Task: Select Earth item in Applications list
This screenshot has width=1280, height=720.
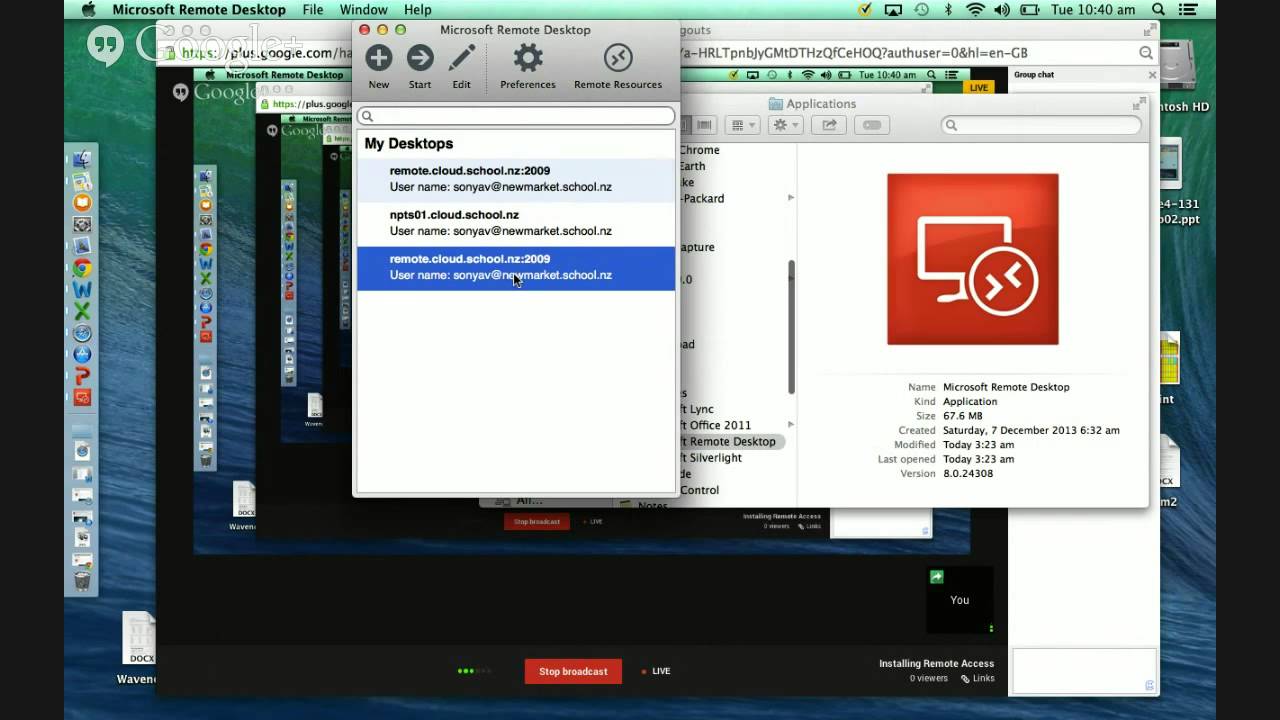Action: point(692,166)
